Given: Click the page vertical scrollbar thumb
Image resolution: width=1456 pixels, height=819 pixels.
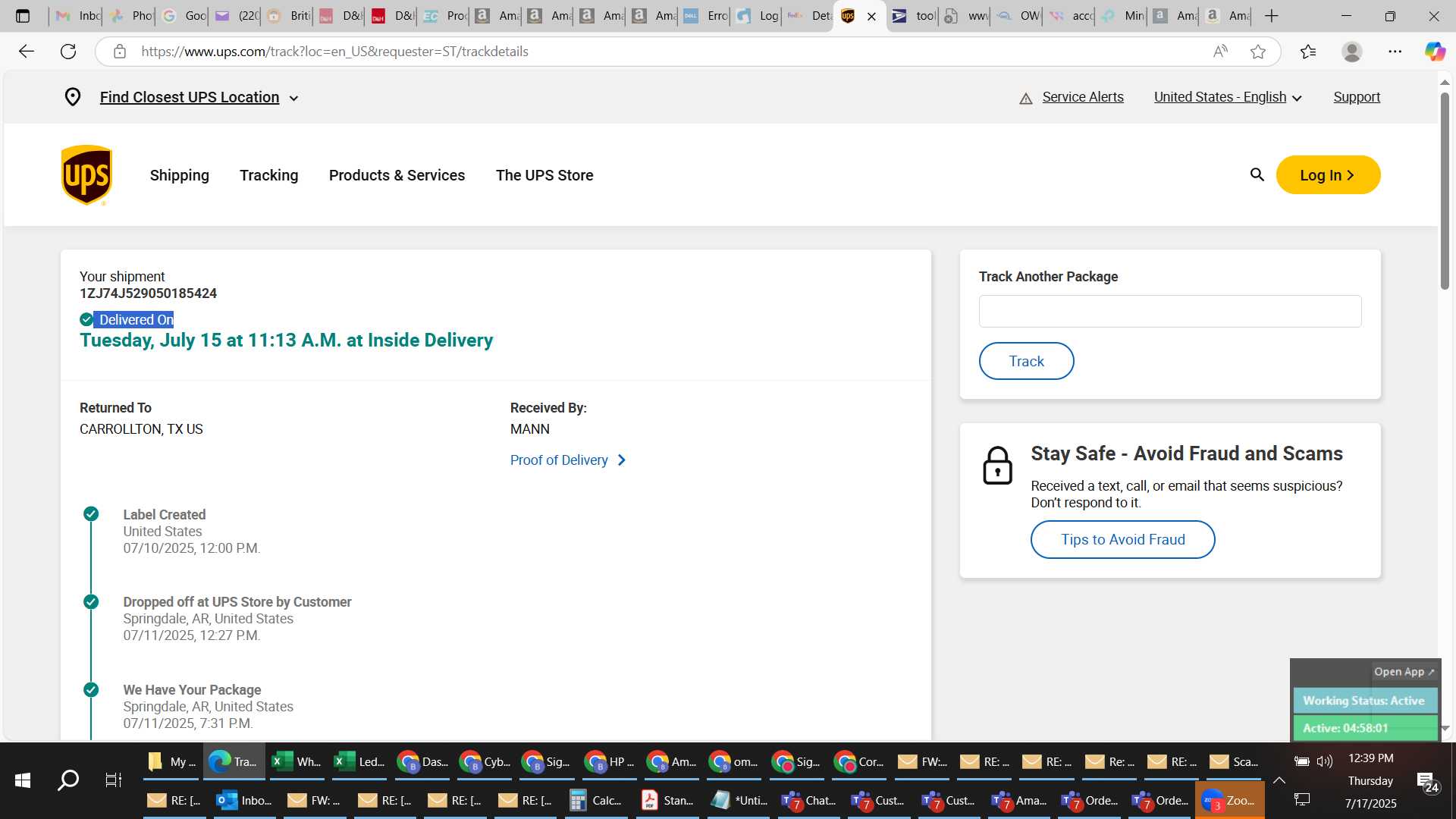Looking at the screenshot, I should tap(1445, 190).
